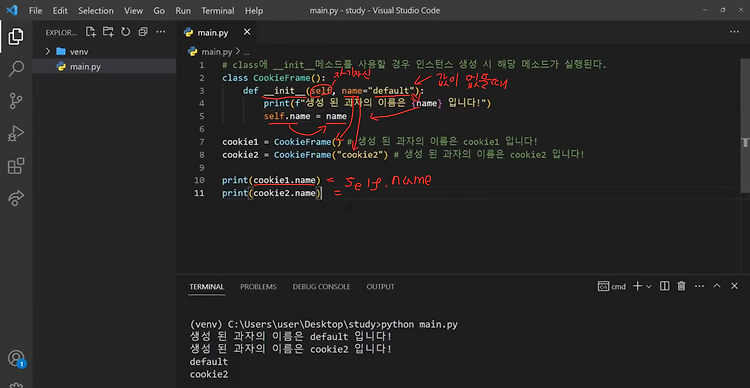Refresh the Explorer file tree
Image resolution: width=750 pixels, height=388 pixels.
(x=125, y=32)
